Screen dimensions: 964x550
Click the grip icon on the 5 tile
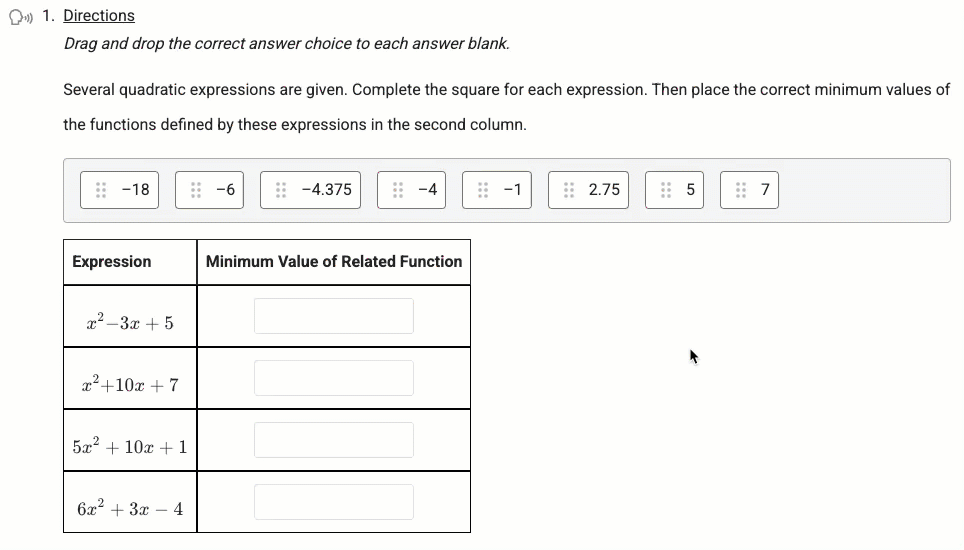666,190
